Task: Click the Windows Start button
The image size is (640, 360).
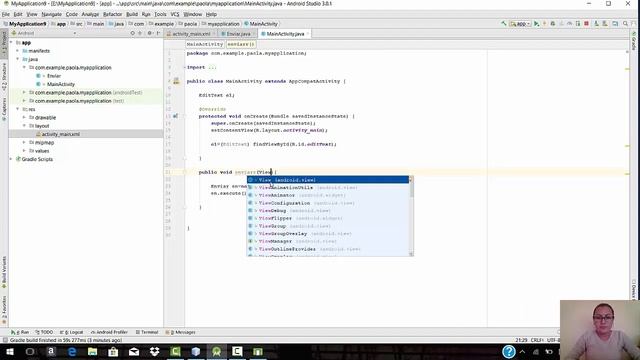Action: pos(9,351)
